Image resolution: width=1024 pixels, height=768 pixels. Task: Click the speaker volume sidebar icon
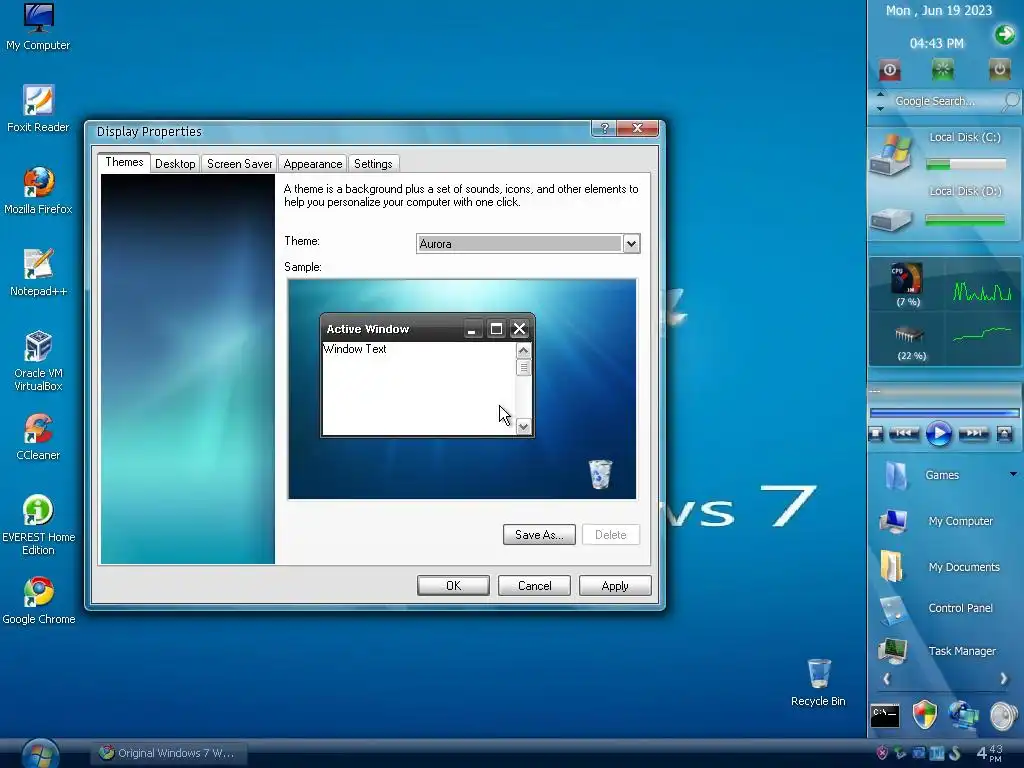tap(1004, 716)
